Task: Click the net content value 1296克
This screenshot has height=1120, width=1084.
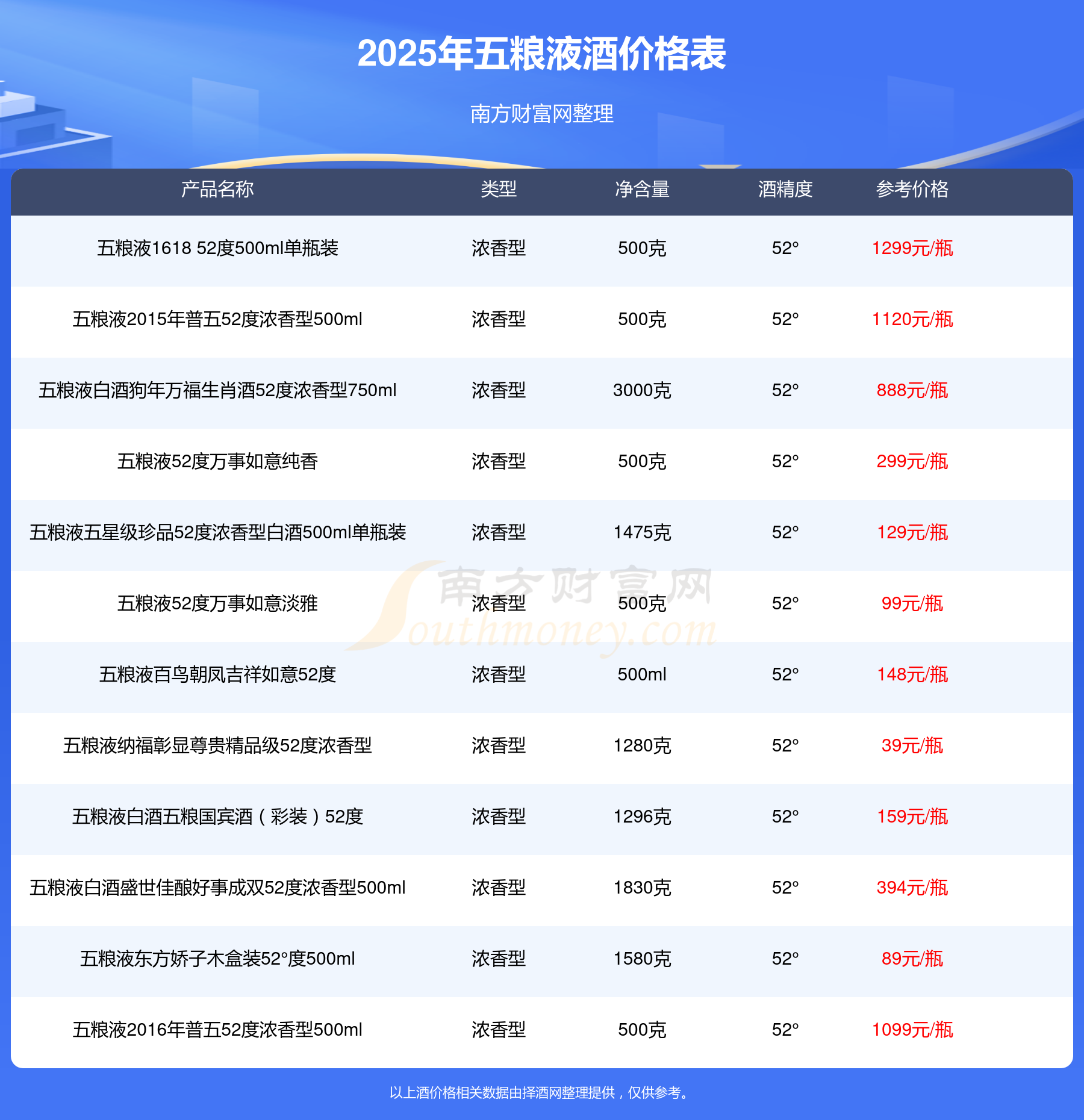Action: tap(642, 817)
